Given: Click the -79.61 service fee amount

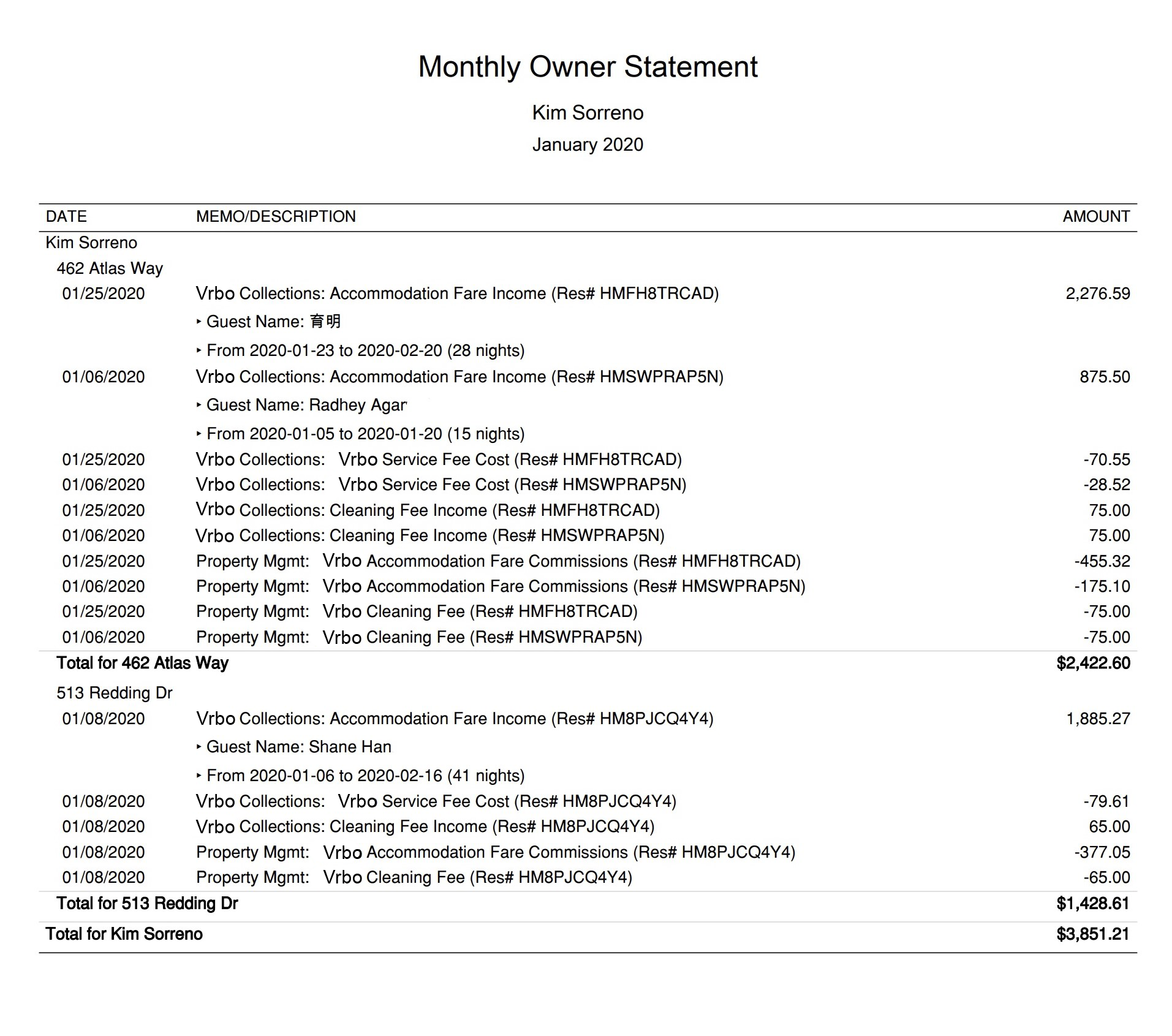Looking at the screenshot, I should (x=1106, y=801).
